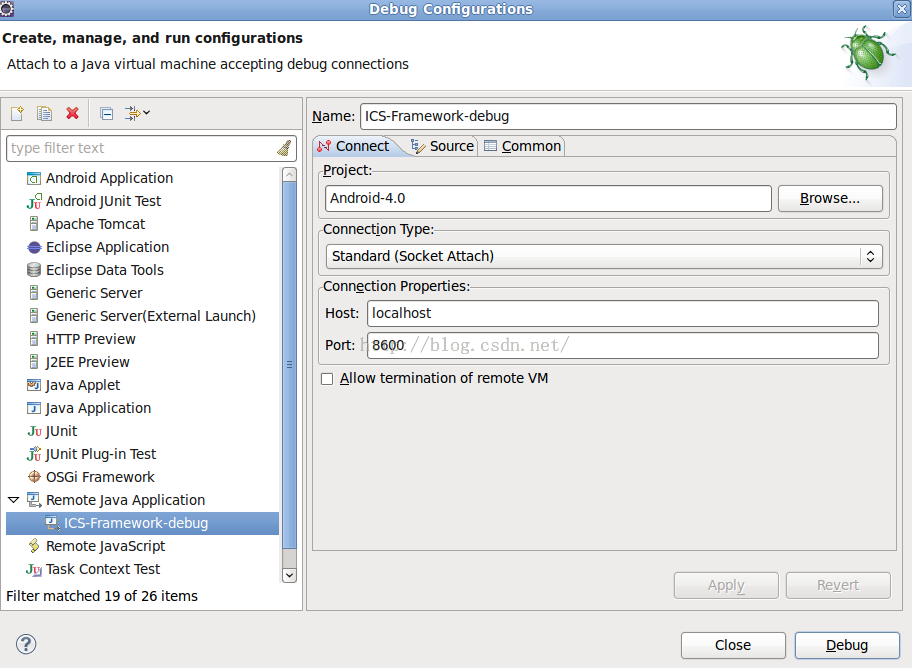This screenshot has height=668, width=912.
Task: Select the Android Application configuration type
Action: point(109,178)
